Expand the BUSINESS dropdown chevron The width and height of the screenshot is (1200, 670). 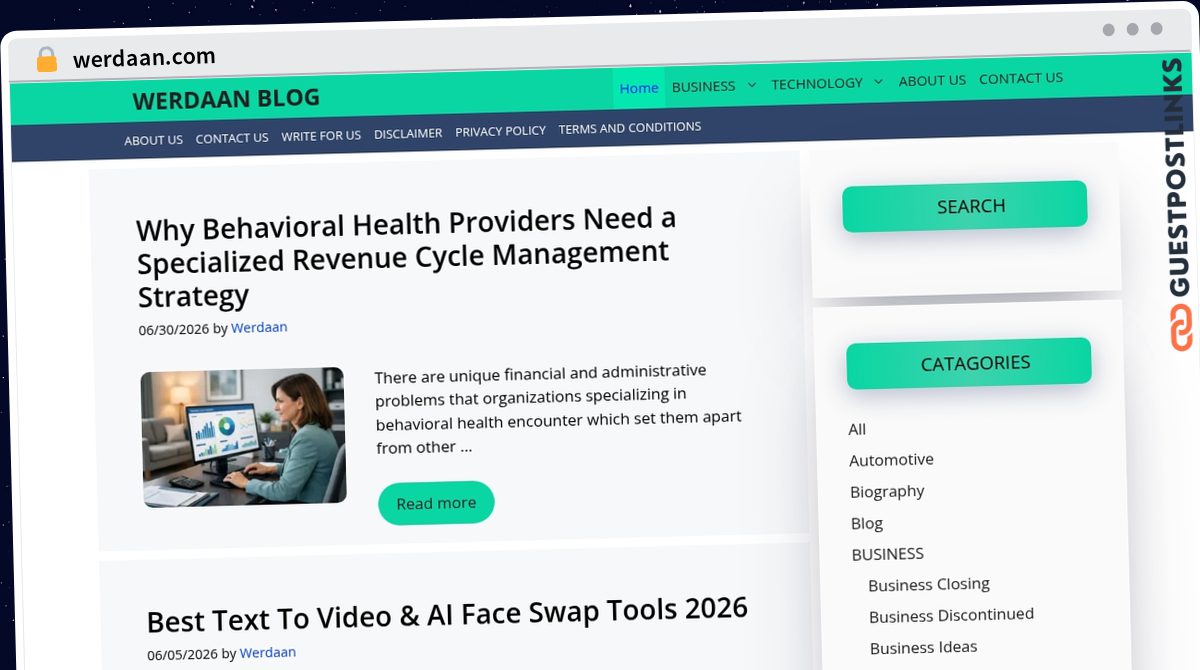(752, 85)
